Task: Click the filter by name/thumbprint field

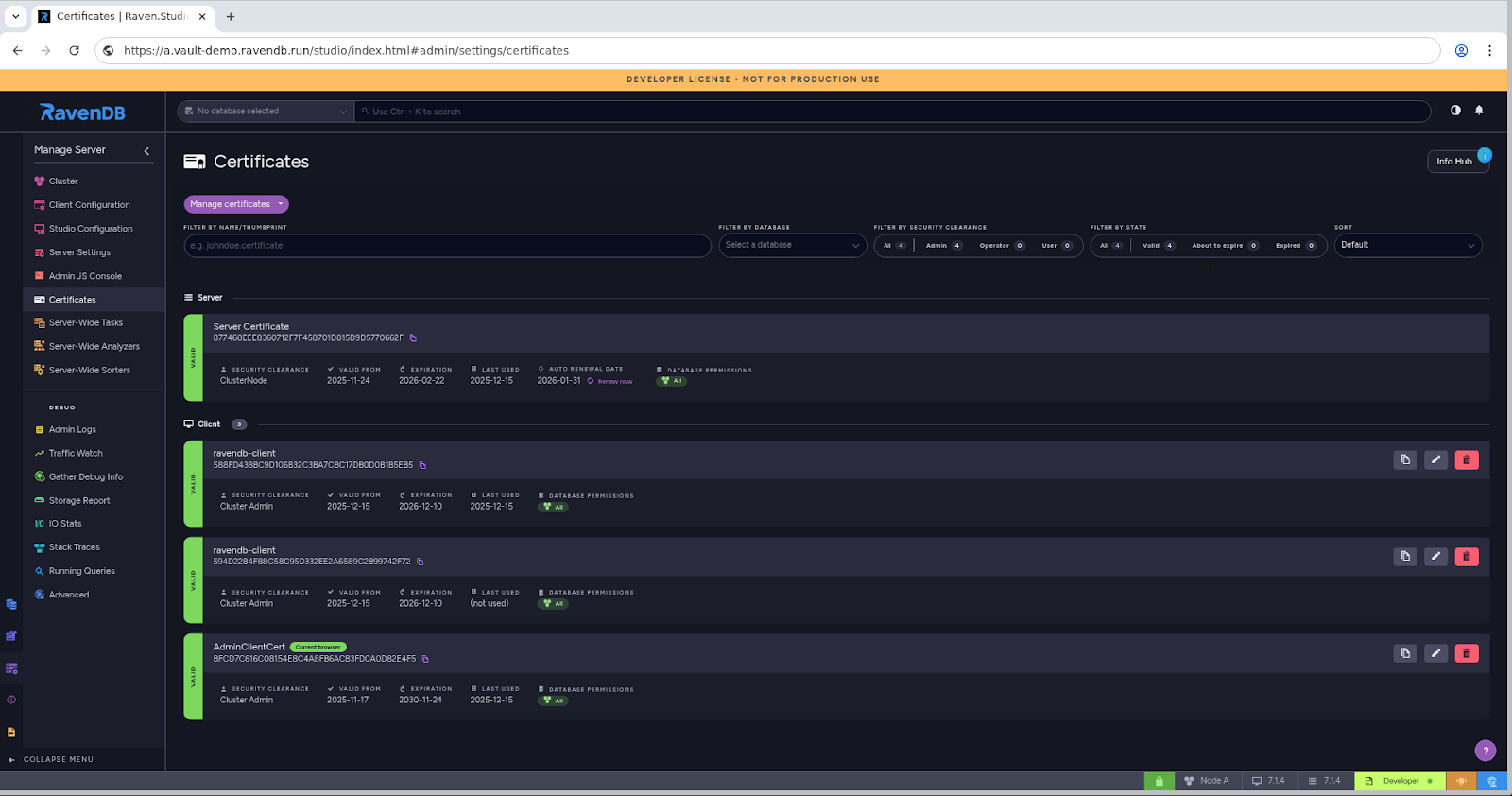Action: click(447, 246)
